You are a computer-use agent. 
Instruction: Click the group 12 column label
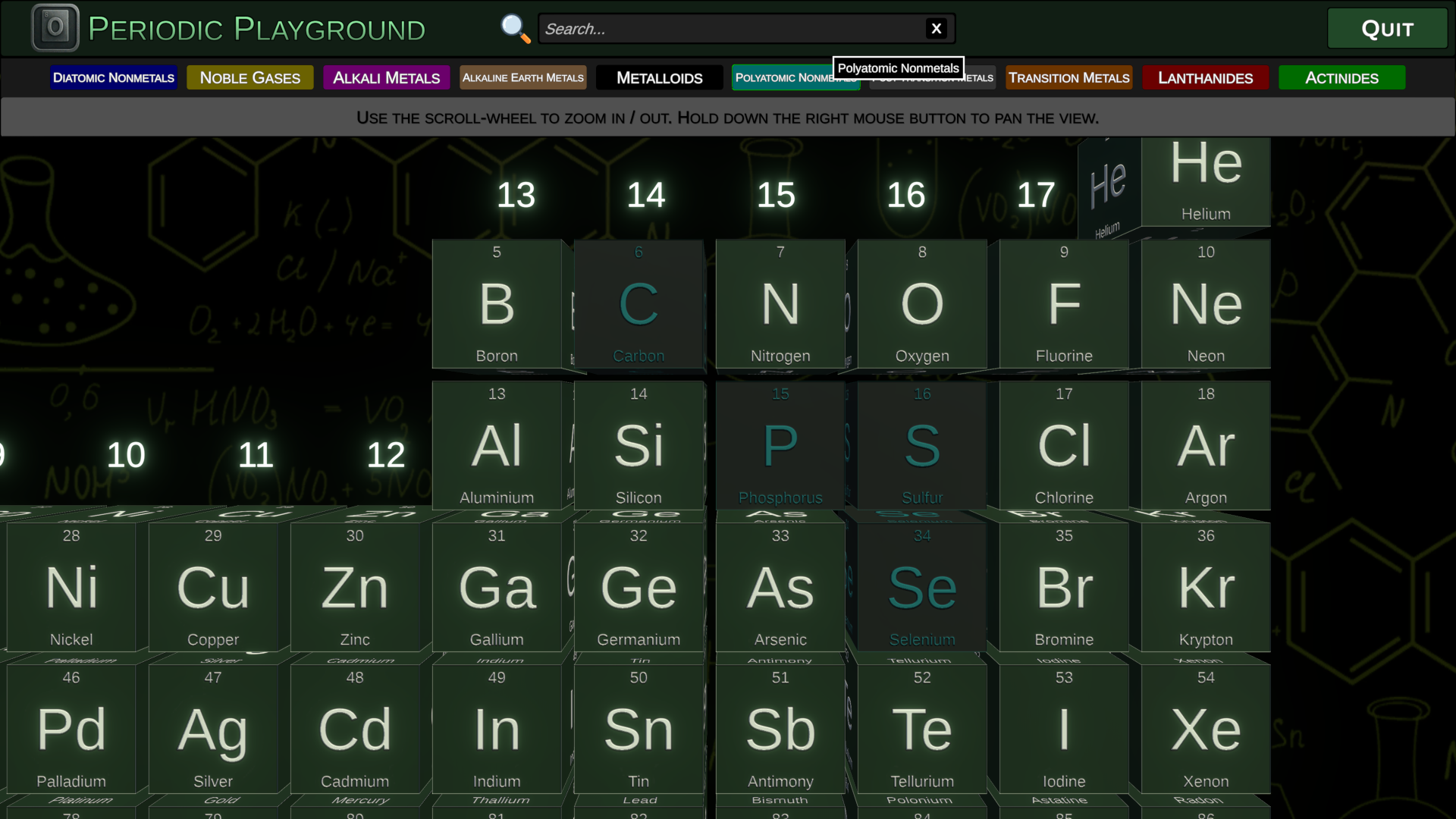(386, 455)
